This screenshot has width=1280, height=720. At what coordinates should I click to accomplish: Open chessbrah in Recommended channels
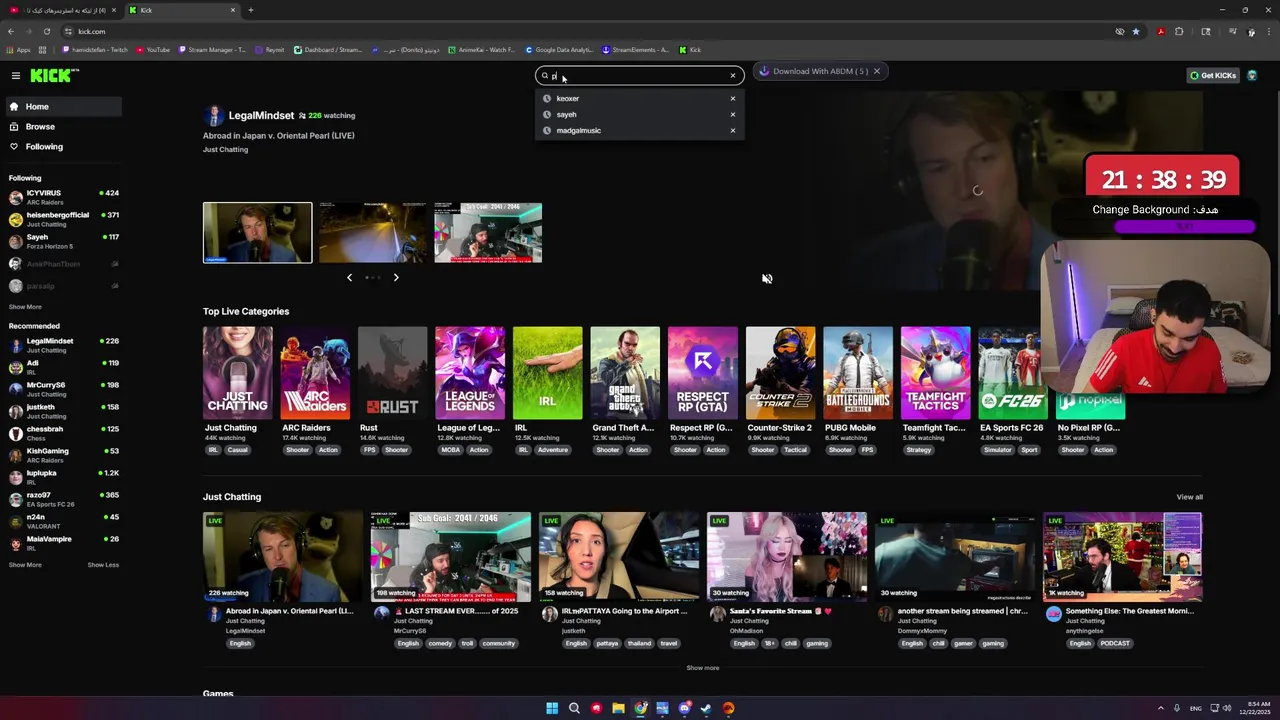(x=62, y=433)
